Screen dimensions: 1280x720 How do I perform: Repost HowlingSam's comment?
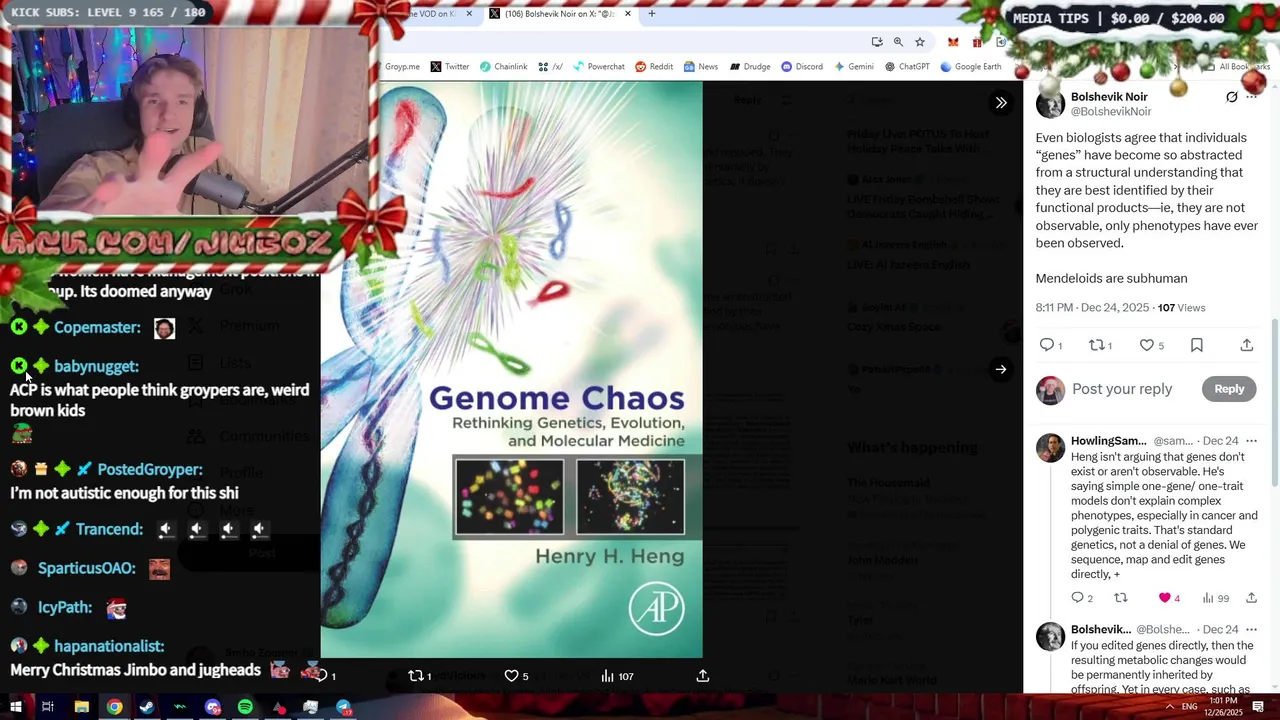1120,598
